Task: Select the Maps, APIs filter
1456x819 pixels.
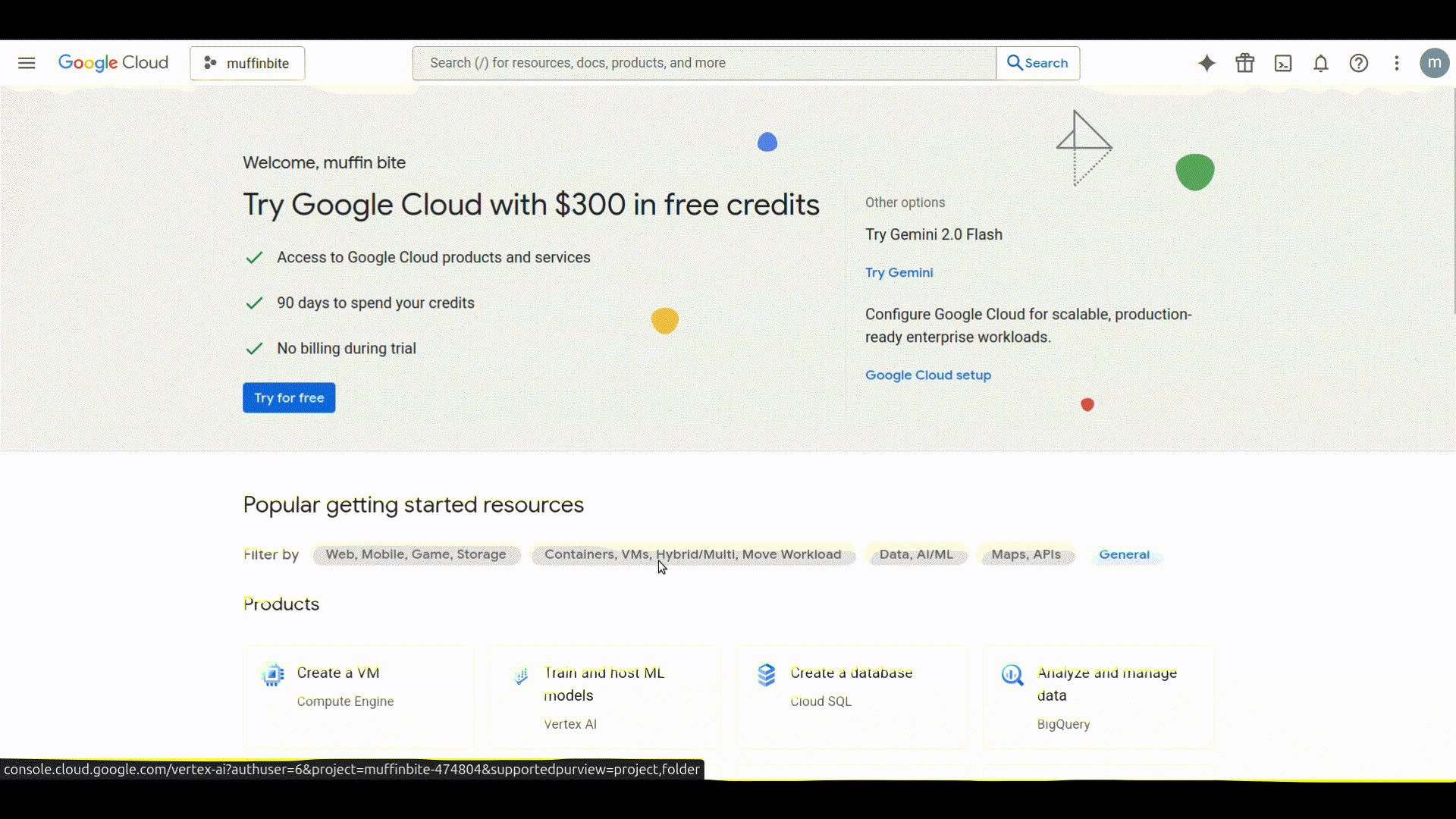Action: point(1026,554)
